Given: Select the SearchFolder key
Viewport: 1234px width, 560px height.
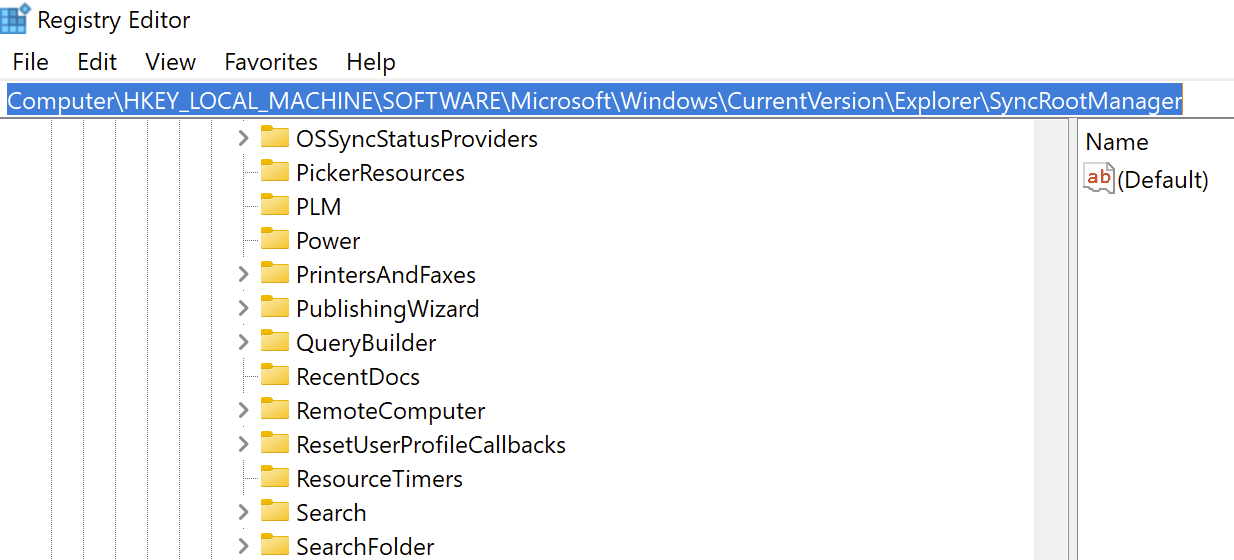Looking at the screenshot, I should tap(365, 546).
